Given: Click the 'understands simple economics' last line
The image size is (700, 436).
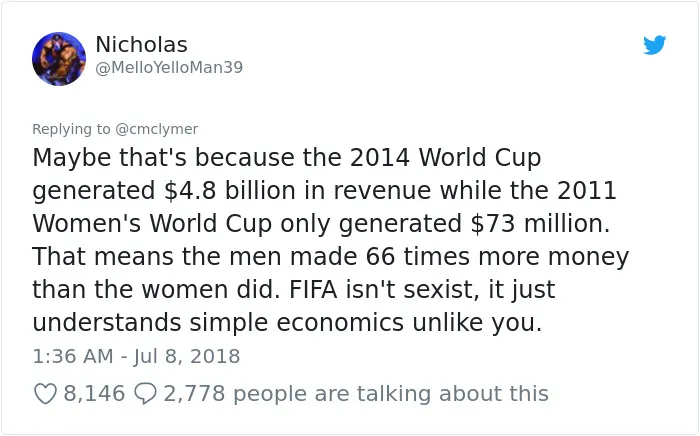Looking at the screenshot, I should coord(287,323).
